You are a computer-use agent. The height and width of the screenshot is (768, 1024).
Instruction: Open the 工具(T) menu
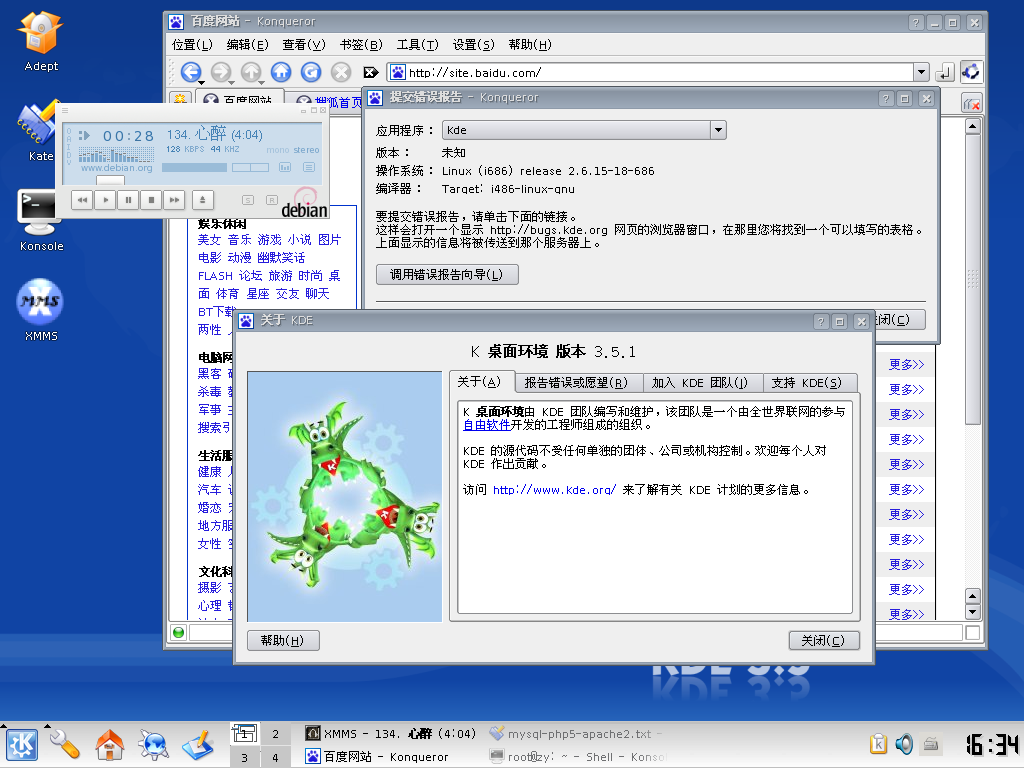417,44
